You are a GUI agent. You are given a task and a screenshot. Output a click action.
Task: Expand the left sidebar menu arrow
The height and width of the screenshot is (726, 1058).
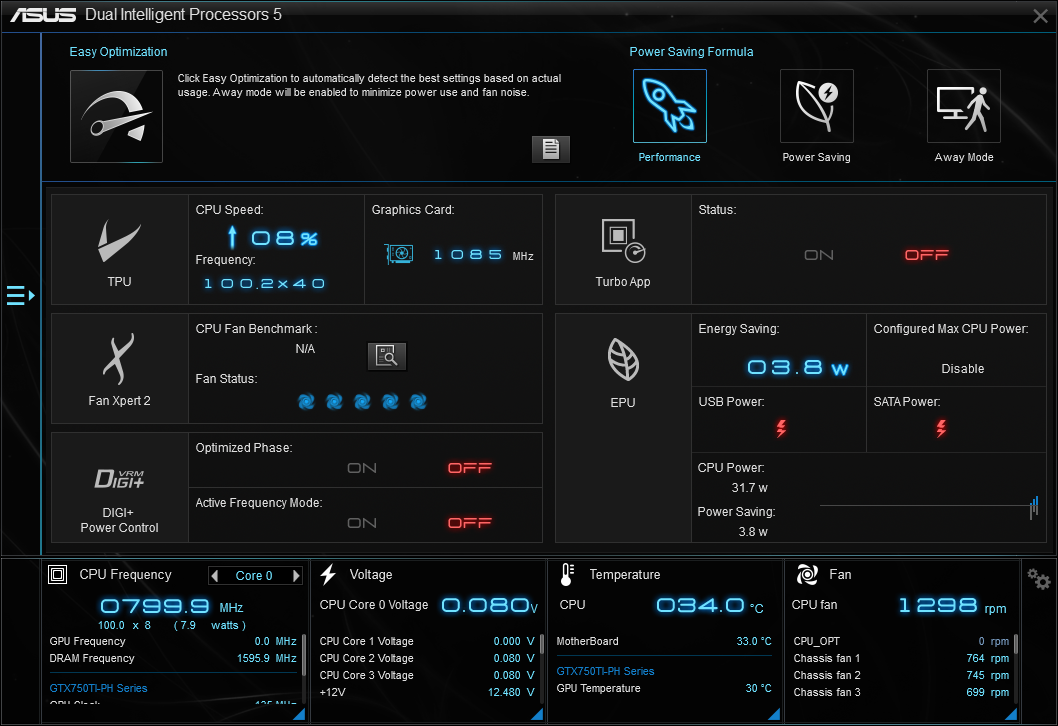point(20,296)
